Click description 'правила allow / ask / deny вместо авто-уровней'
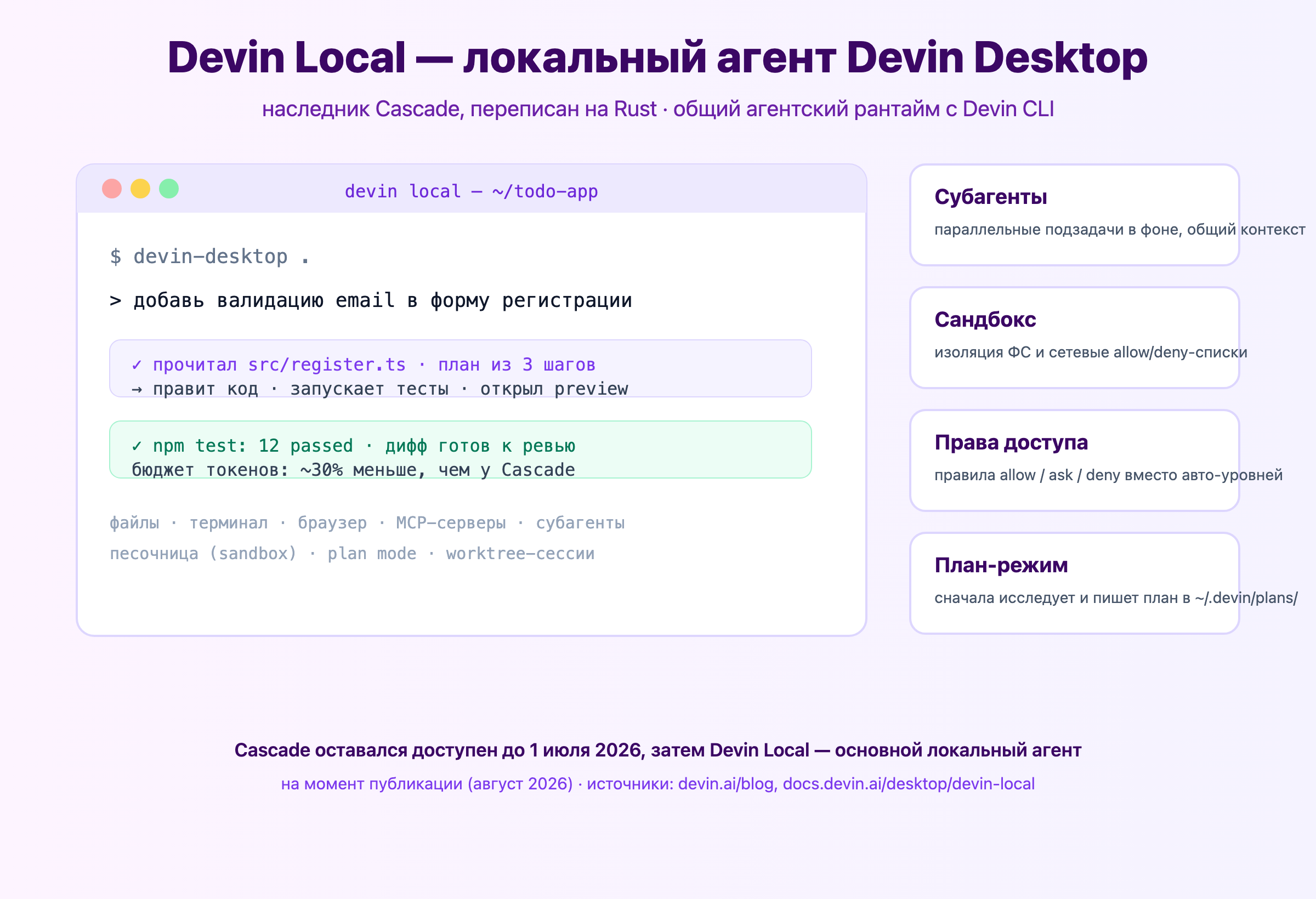The image size is (1316, 899). (1108, 475)
